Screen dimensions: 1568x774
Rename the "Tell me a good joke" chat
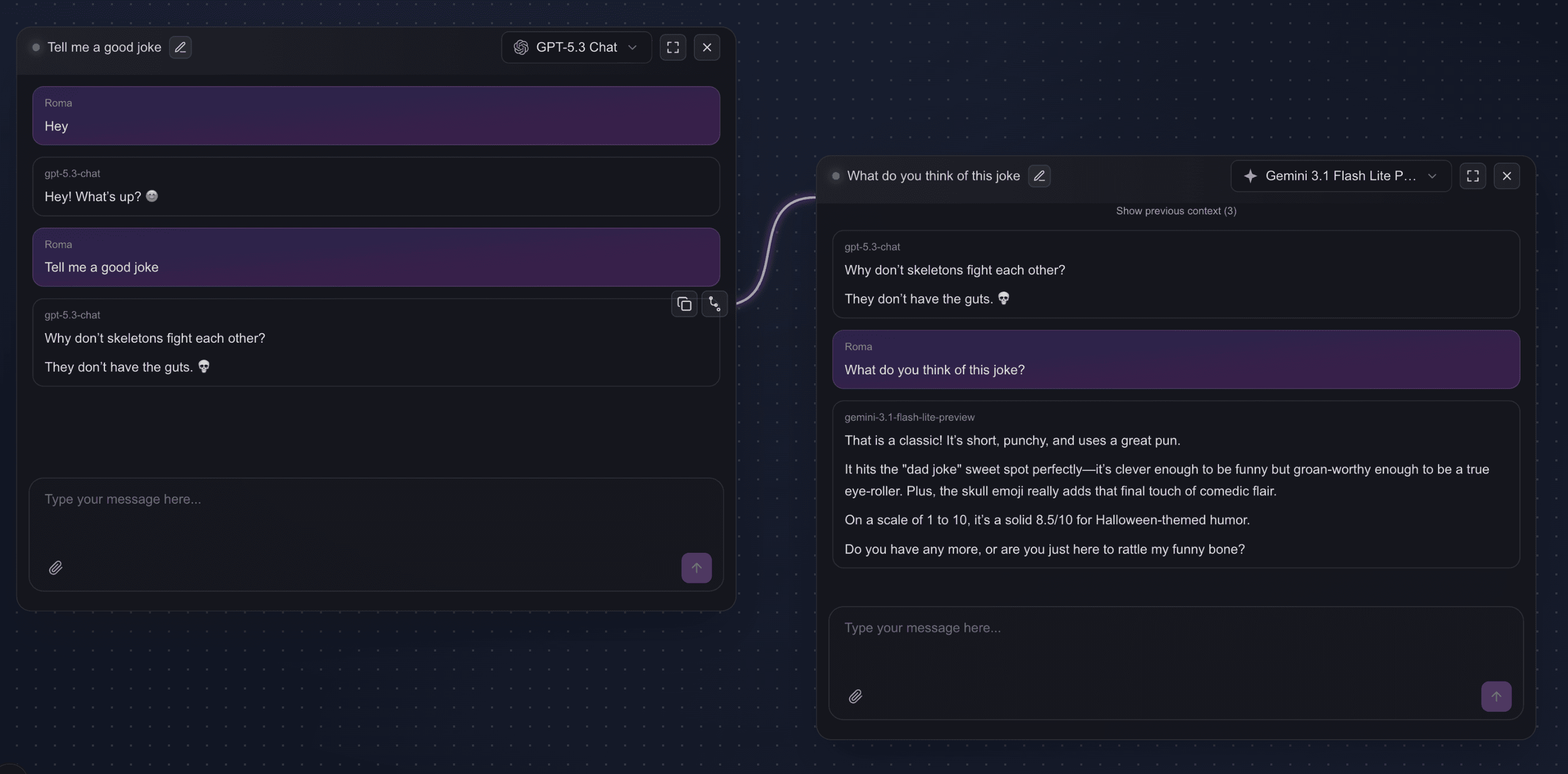[180, 47]
